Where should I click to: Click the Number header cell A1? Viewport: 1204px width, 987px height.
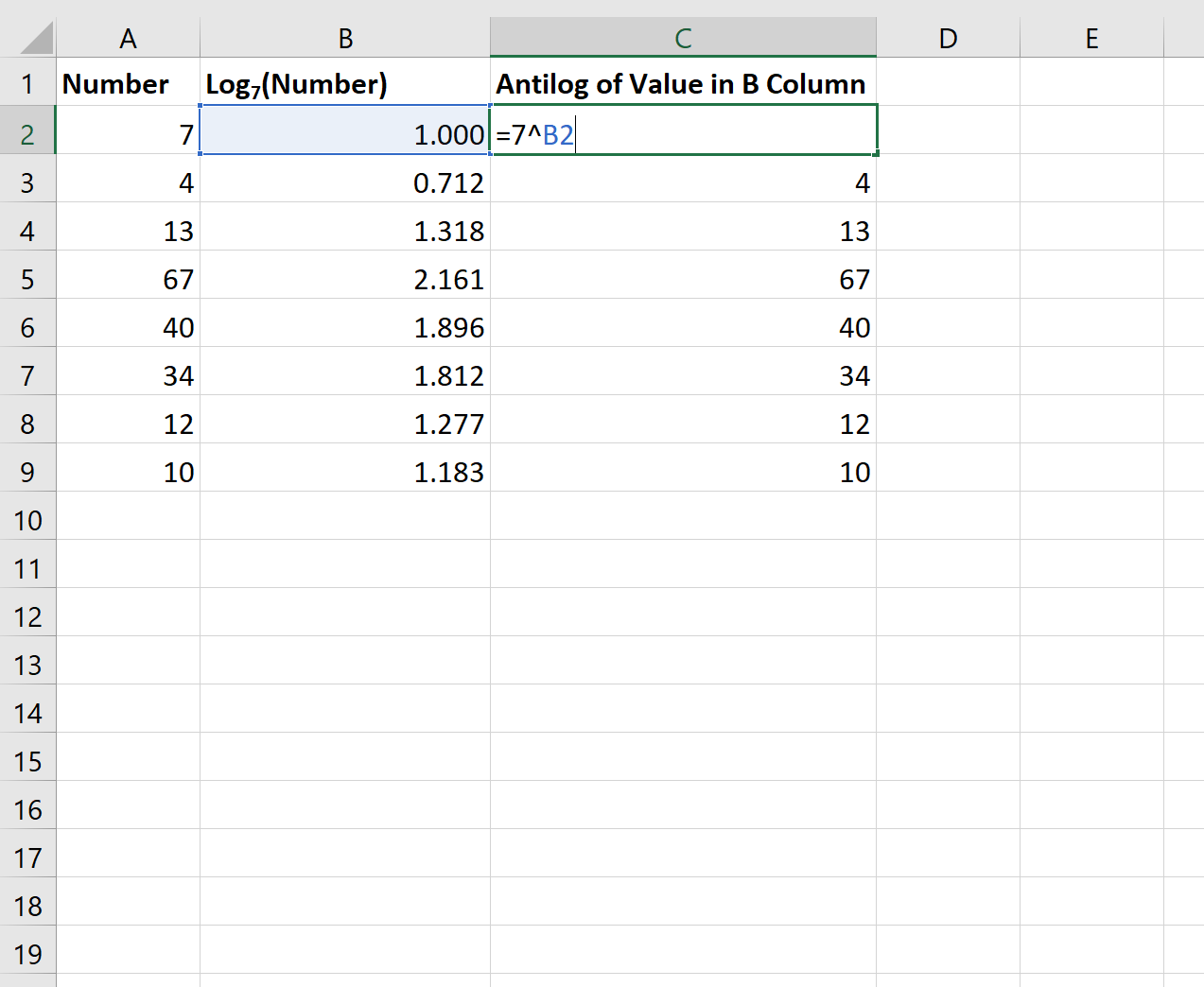pos(128,83)
